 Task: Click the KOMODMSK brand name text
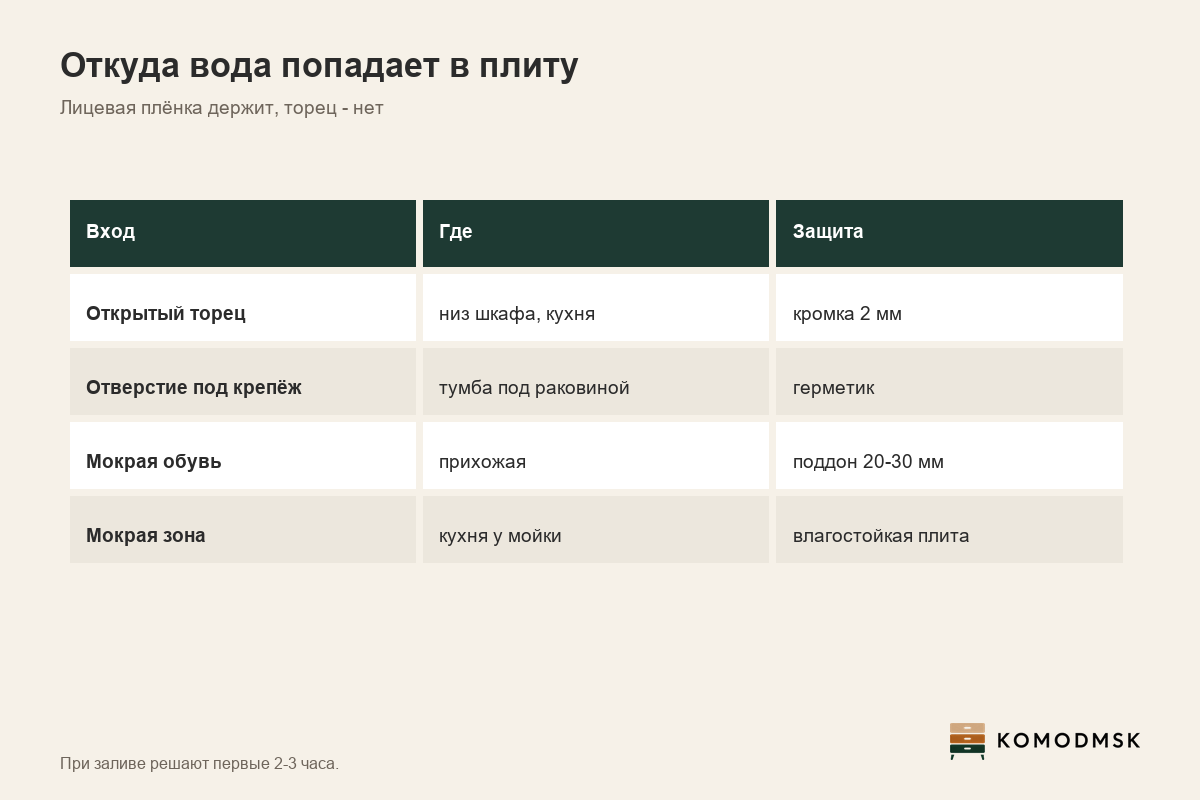[1069, 741]
